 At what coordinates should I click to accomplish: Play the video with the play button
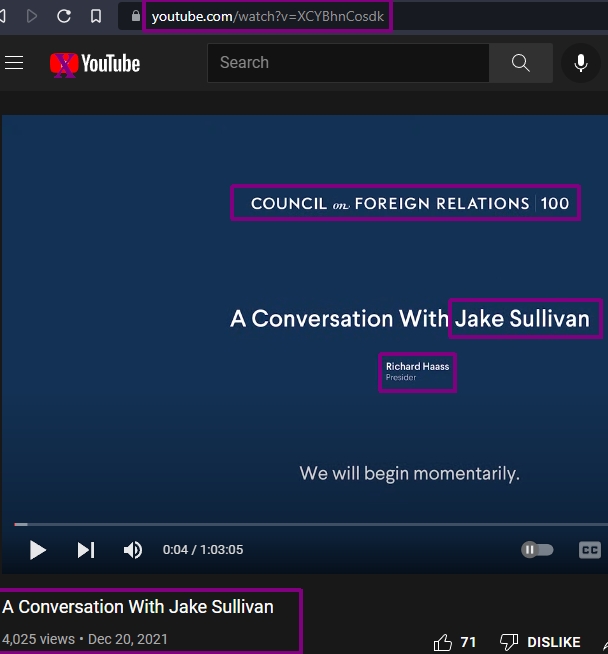[x=38, y=550]
